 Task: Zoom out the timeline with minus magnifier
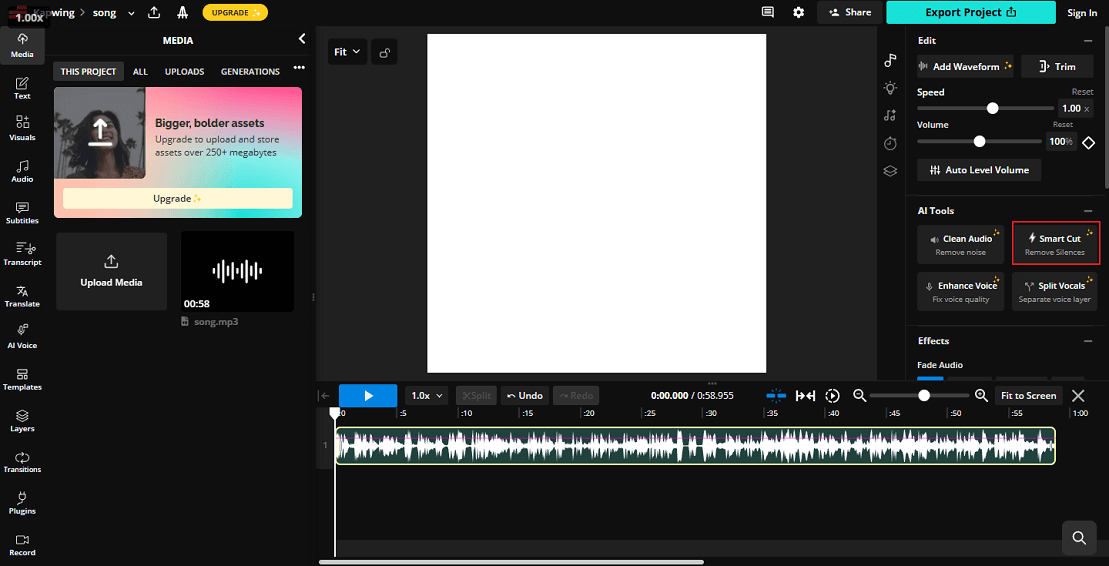[x=859, y=395]
